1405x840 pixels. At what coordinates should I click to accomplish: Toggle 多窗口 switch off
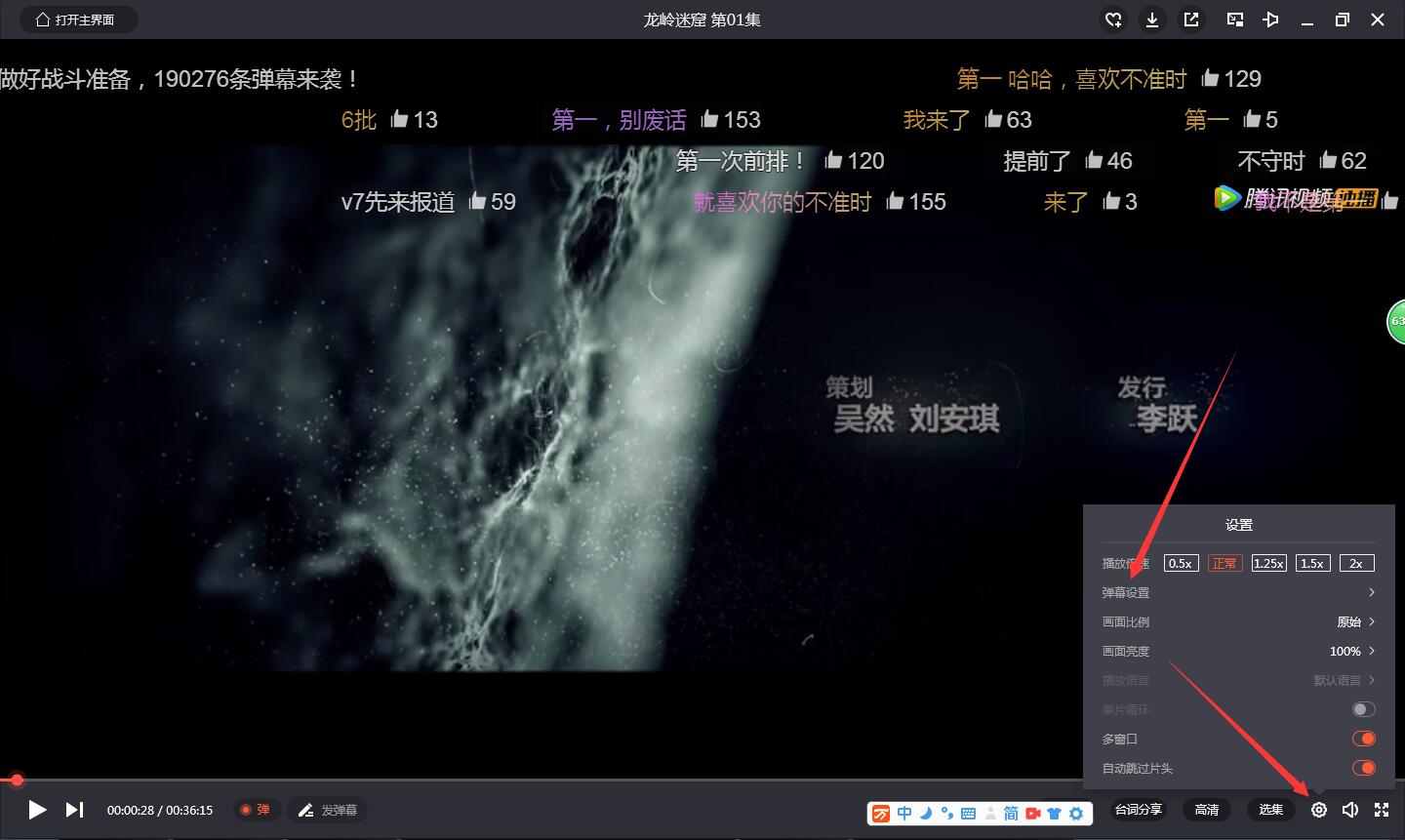pyautogui.click(x=1363, y=739)
